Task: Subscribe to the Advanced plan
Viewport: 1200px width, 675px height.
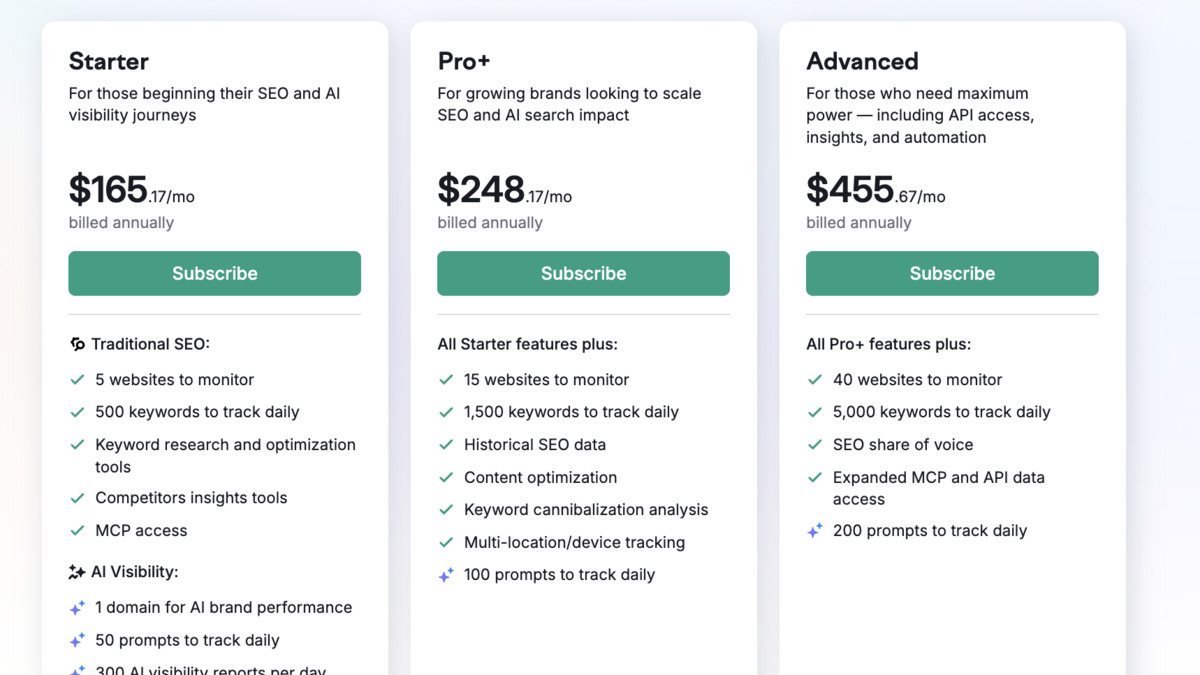Action: (952, 273)
